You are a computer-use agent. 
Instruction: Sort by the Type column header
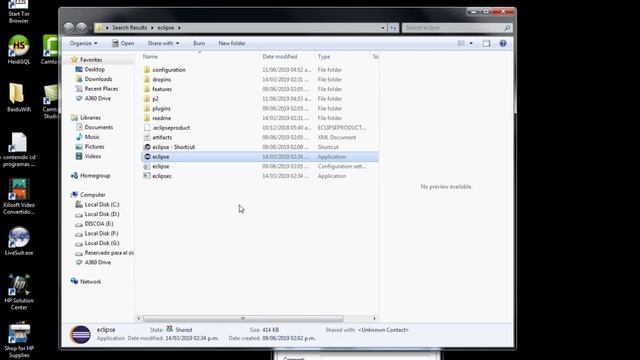click(324, 57)
